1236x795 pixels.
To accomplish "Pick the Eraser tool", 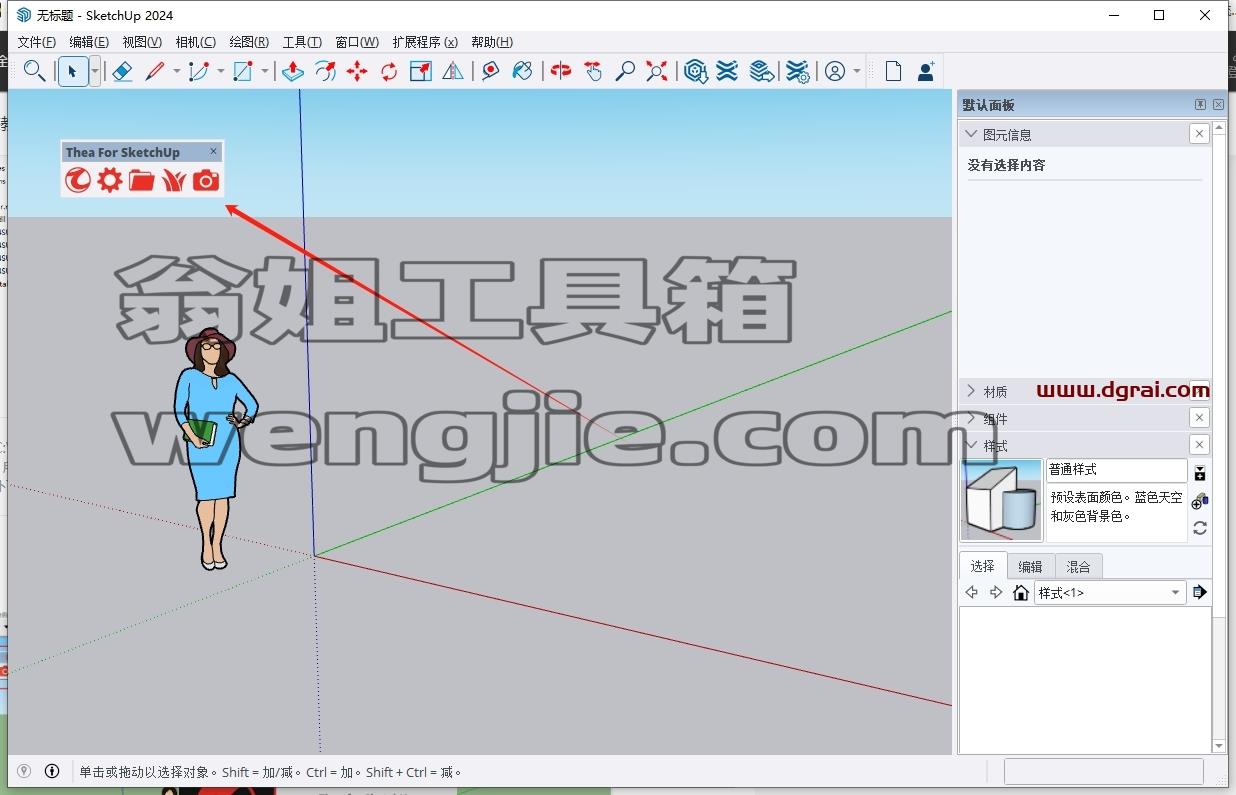I will click(122, 71).
